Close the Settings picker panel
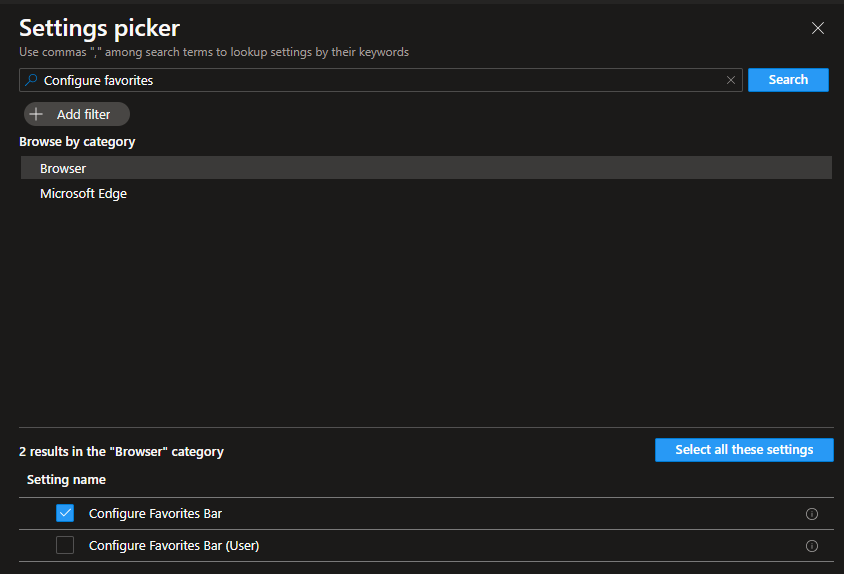The height and width of the screenshot is (574, 844). pos(818,28)
